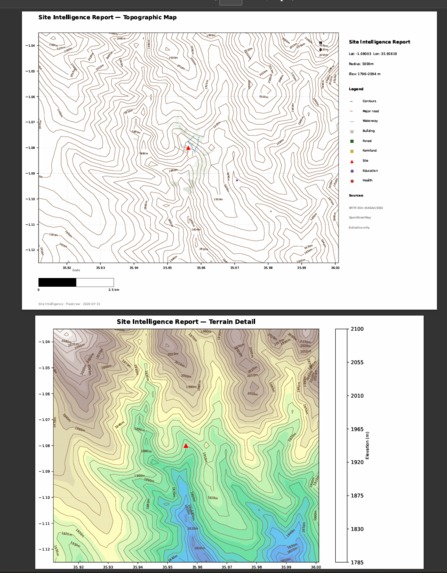The width and height of the screenshot is (447, 573).
Task: Click the '-1.12' tick on Terrain Detail y-axis
Action: coord(45,549)
